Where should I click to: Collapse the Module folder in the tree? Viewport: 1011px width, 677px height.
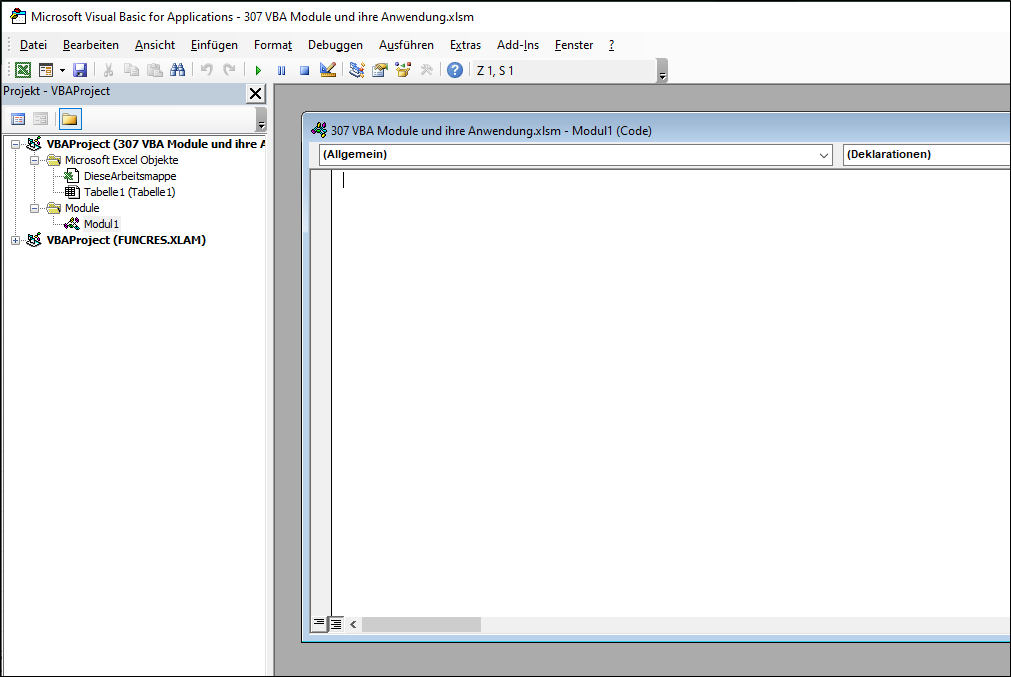click(35, 208)
